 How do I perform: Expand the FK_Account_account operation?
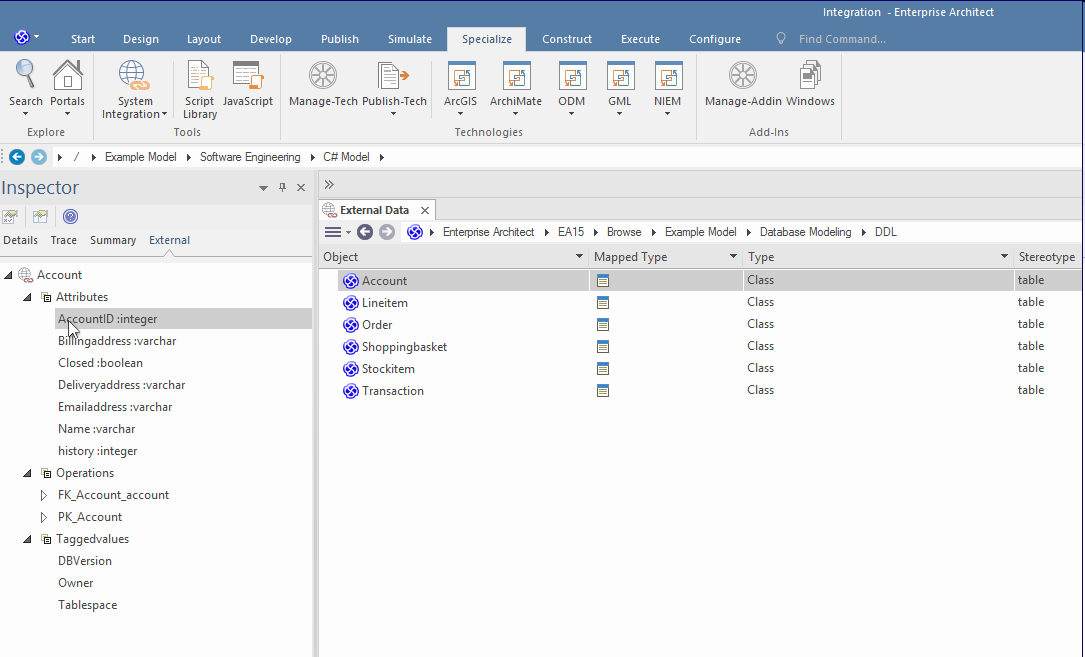coord(43,495)
